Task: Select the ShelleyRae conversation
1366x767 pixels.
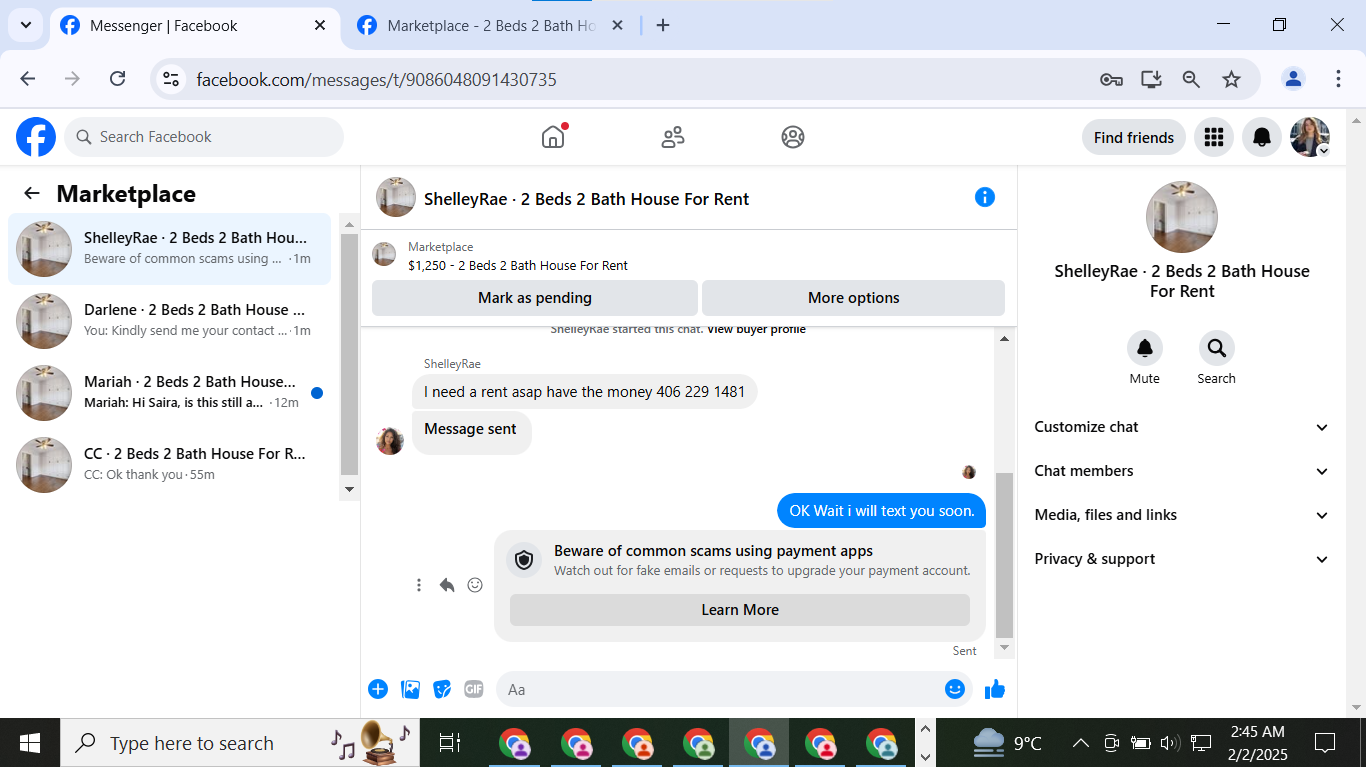Action: pos(170,249)
